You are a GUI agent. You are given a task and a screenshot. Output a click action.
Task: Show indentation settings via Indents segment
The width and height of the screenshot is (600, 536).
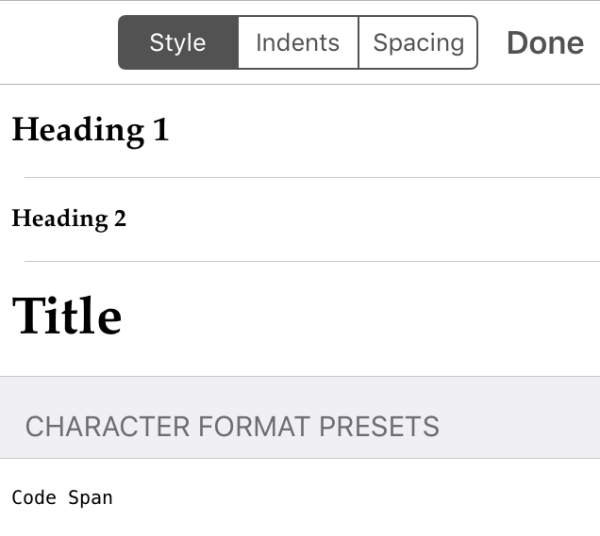298,43
